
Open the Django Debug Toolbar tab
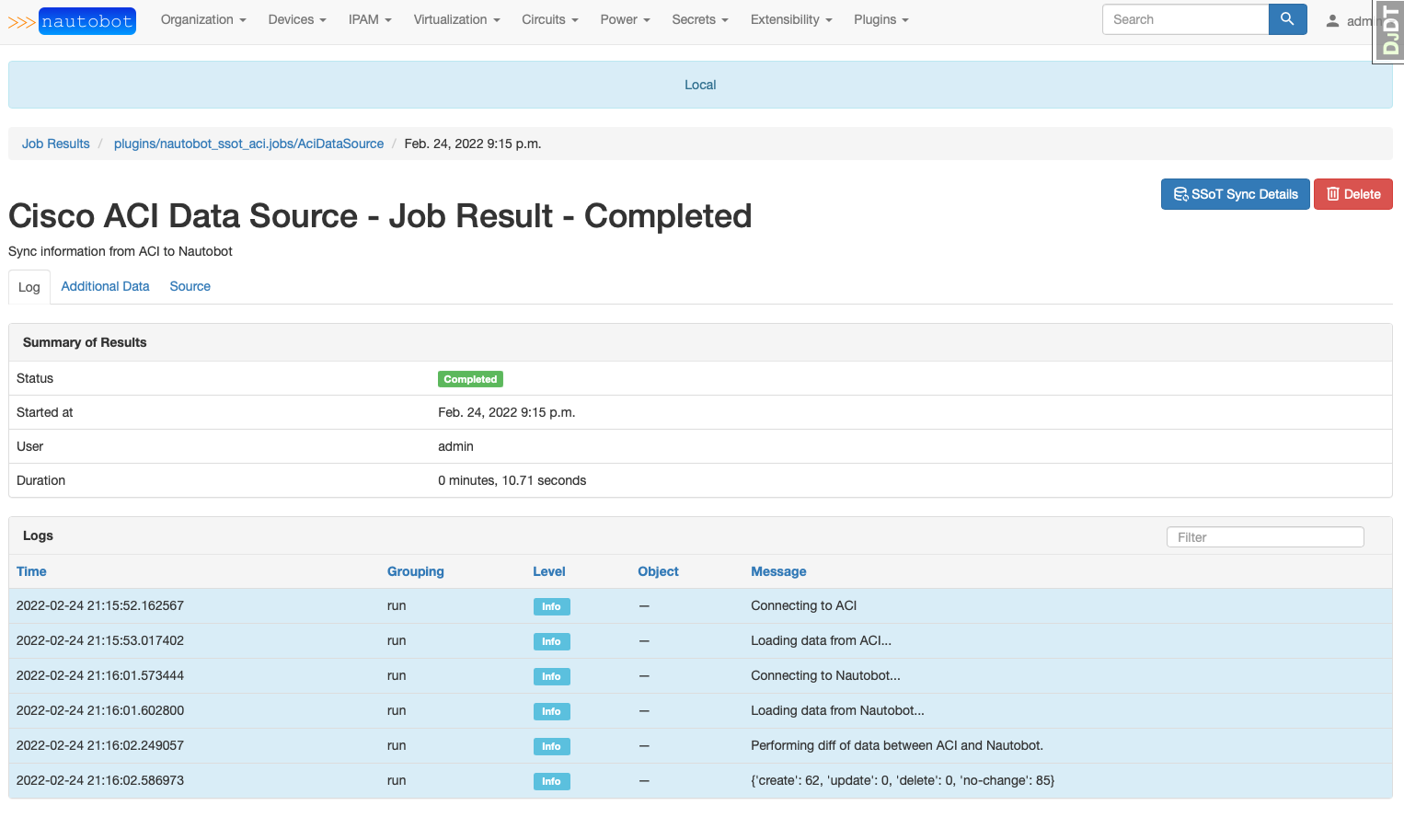point(1389,31)
